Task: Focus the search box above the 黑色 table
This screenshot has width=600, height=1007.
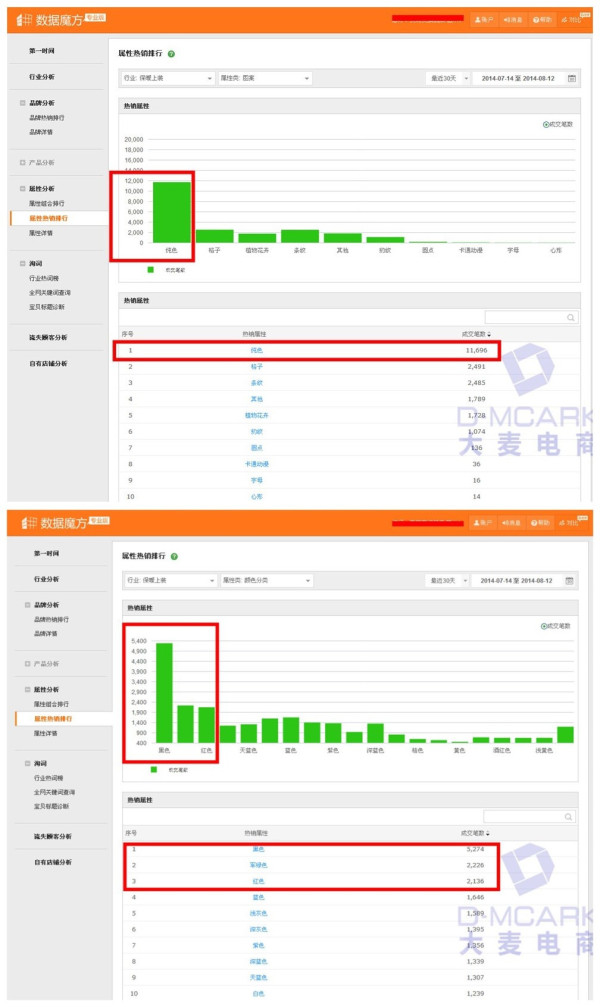Action: (x=529, y=816)
